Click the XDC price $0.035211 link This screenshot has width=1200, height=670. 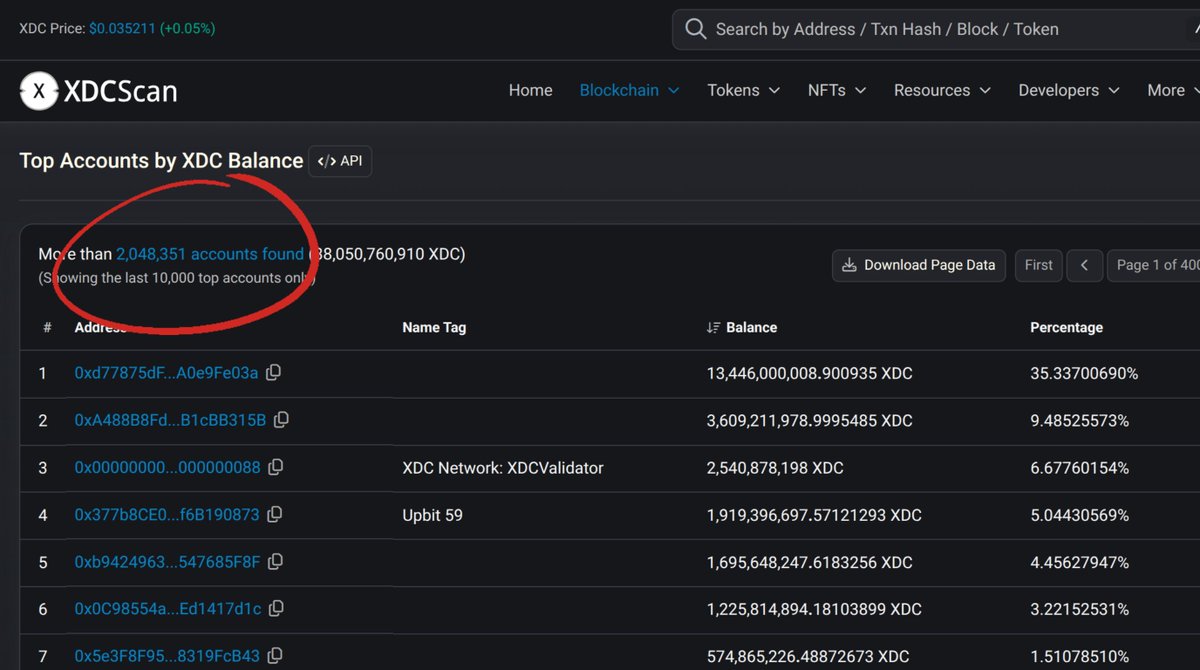(122, 28)
